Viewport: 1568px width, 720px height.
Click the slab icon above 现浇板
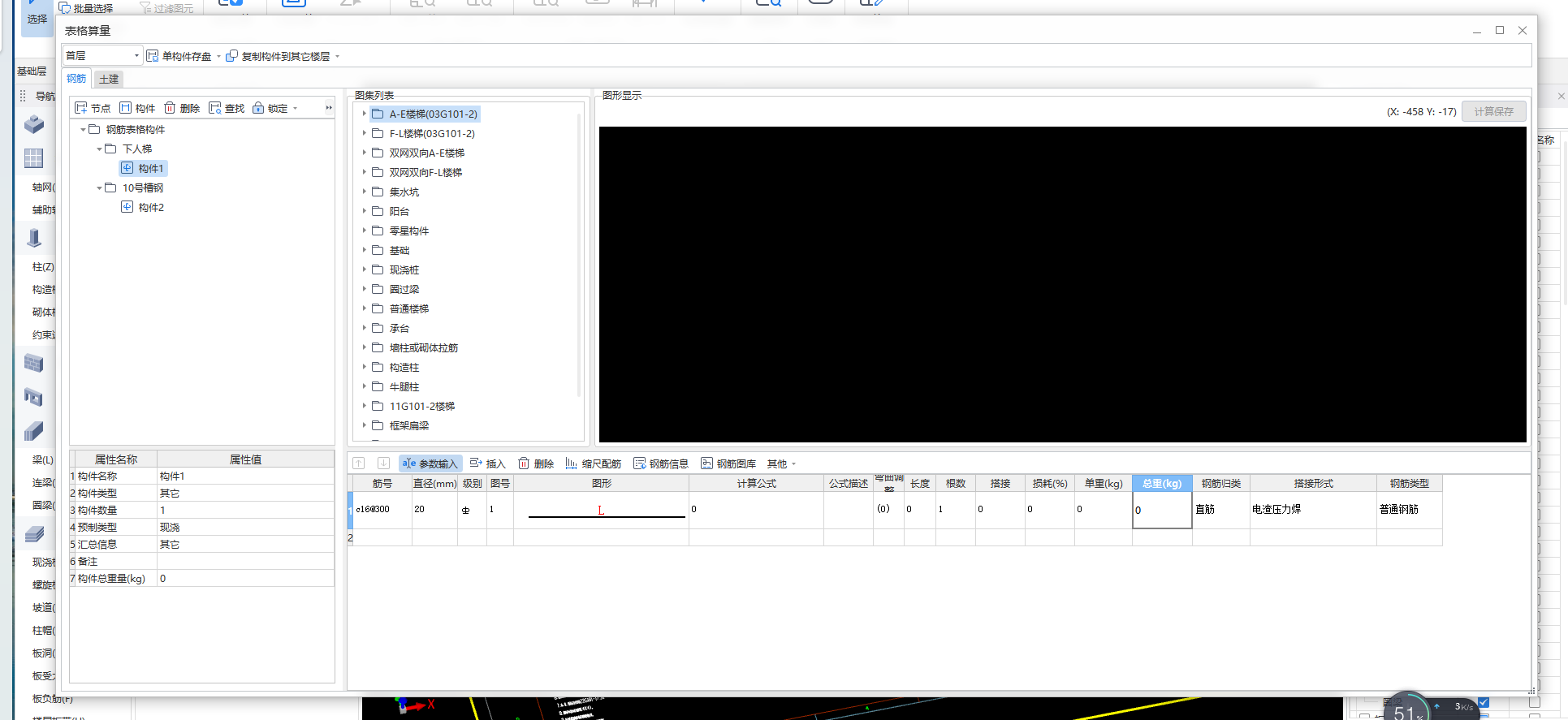(x=34, y=533)
